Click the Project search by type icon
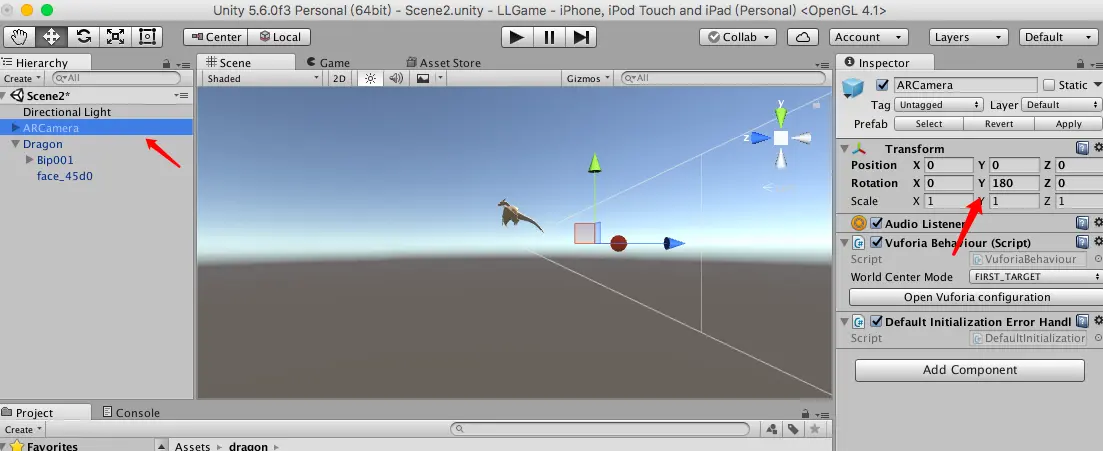 tap(772, 428)
